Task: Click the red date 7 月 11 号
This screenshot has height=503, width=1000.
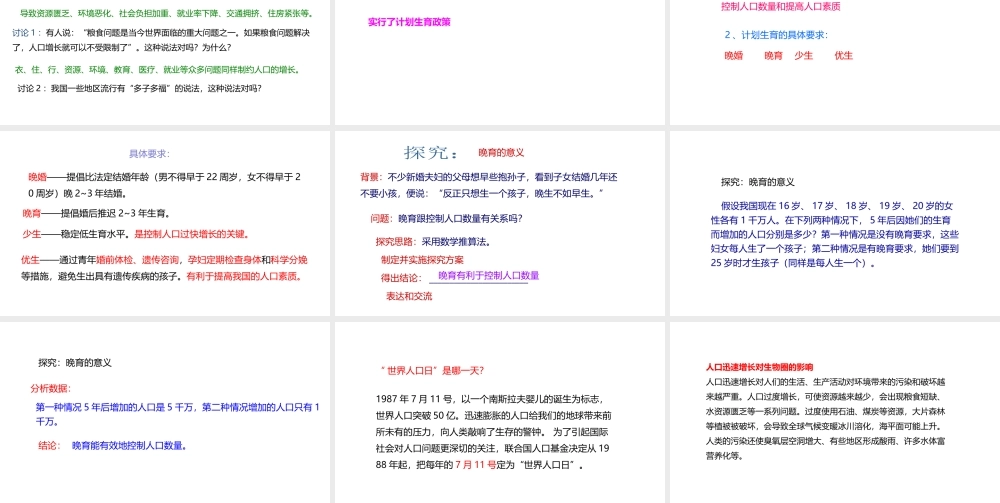Action: click(x=475, y=465)
